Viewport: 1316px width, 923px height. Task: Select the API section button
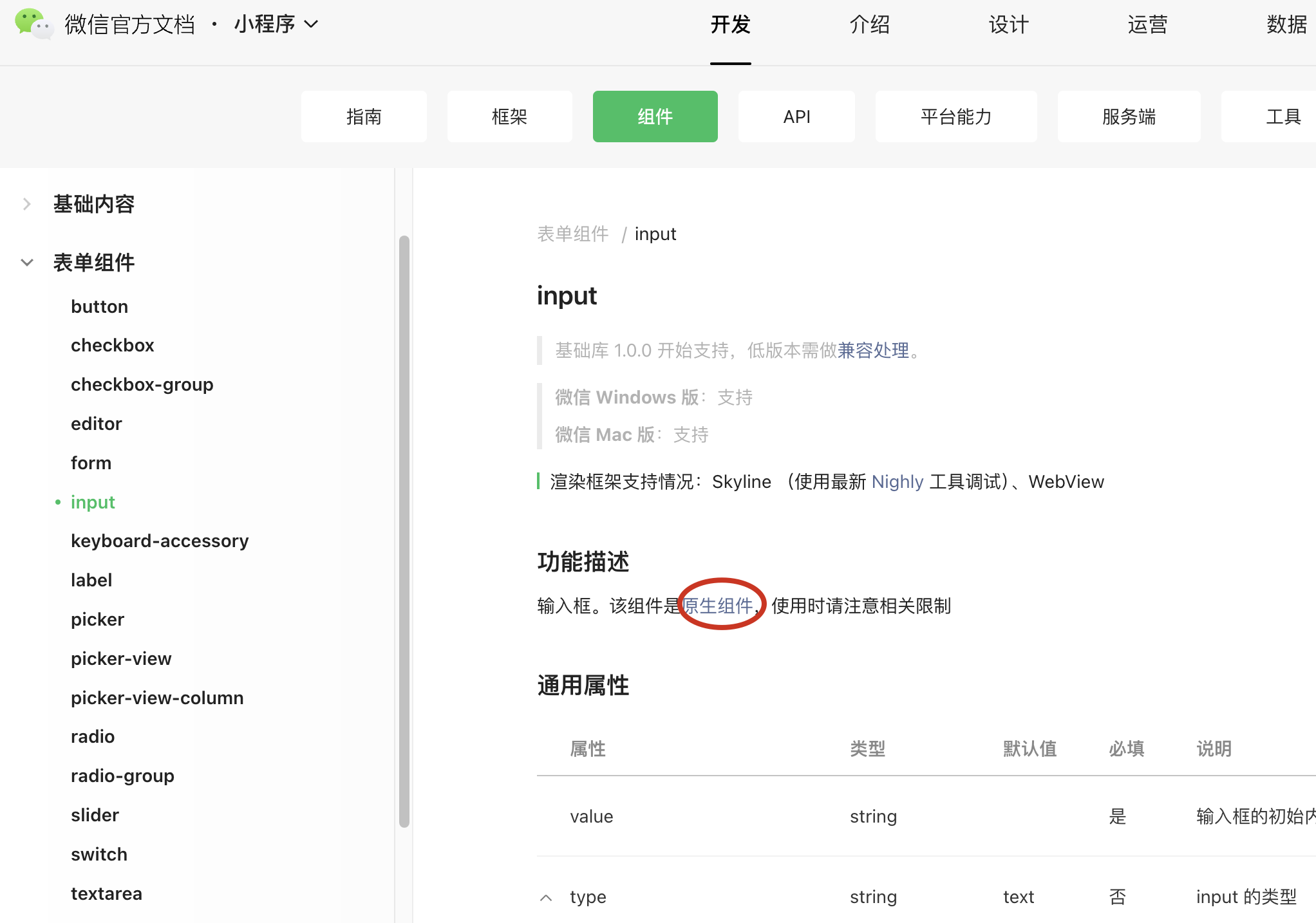tap(797, 117)
